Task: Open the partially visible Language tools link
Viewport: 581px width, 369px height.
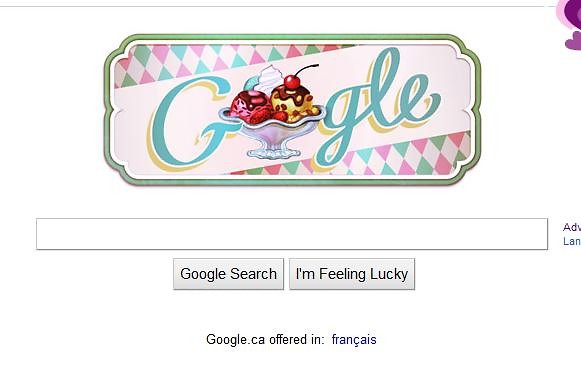Action: pyautogui.click(x=572, y=241)
